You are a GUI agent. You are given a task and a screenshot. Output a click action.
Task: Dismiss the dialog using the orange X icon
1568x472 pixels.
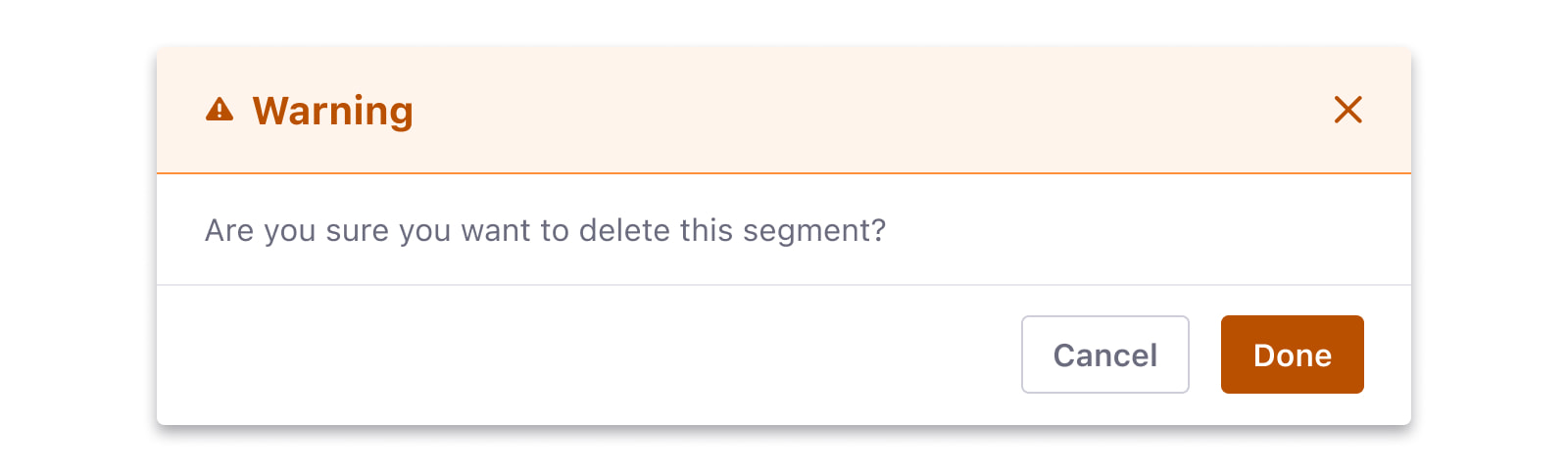click(1347, 110)
